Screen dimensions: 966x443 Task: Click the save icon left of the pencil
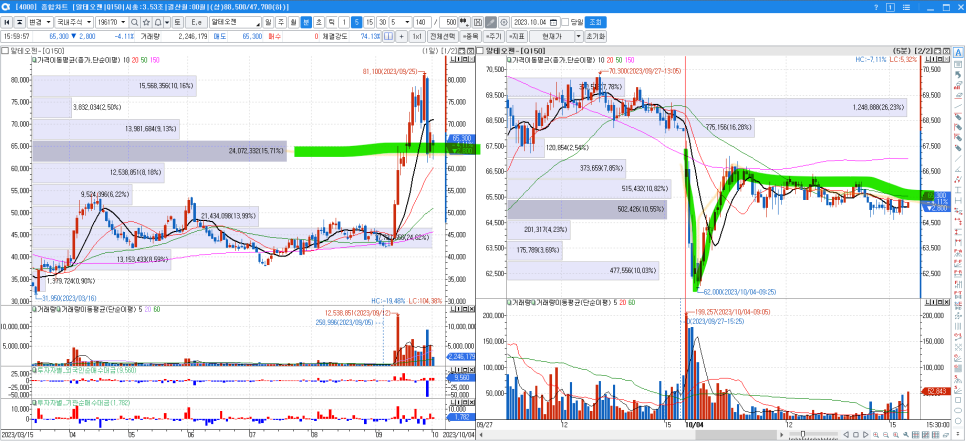click(477, 22)
